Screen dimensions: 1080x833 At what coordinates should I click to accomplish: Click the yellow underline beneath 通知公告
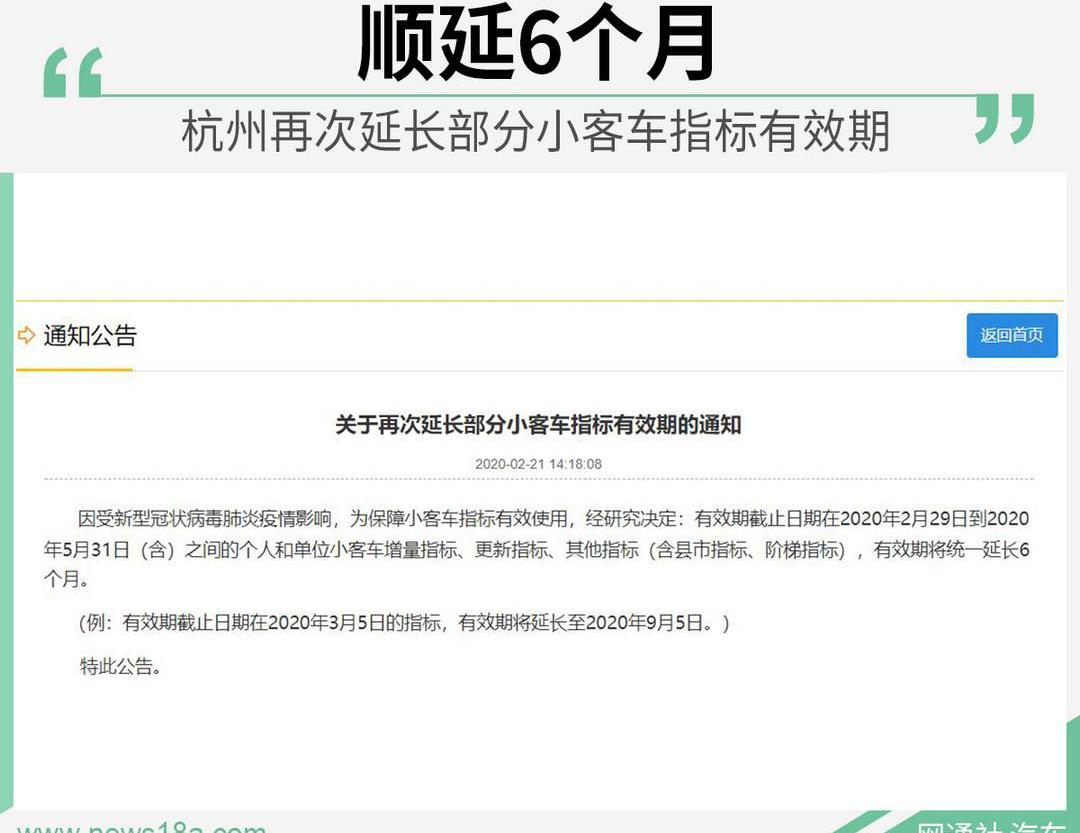pyautogui.click(x=74, y=369)
